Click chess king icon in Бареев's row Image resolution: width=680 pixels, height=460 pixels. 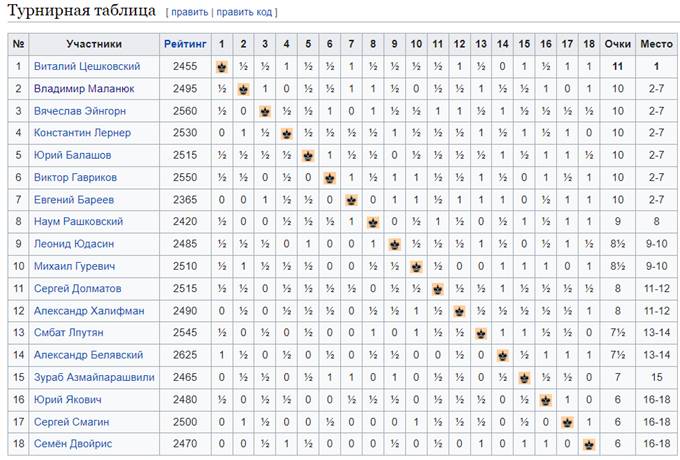[x=351, y=200]
